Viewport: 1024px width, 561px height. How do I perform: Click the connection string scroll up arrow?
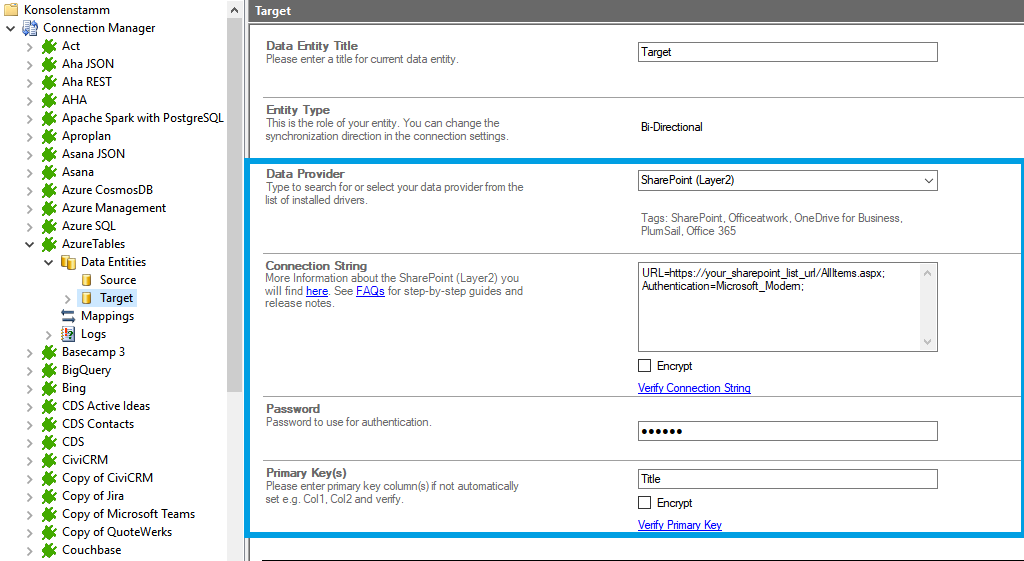point(928,272)
